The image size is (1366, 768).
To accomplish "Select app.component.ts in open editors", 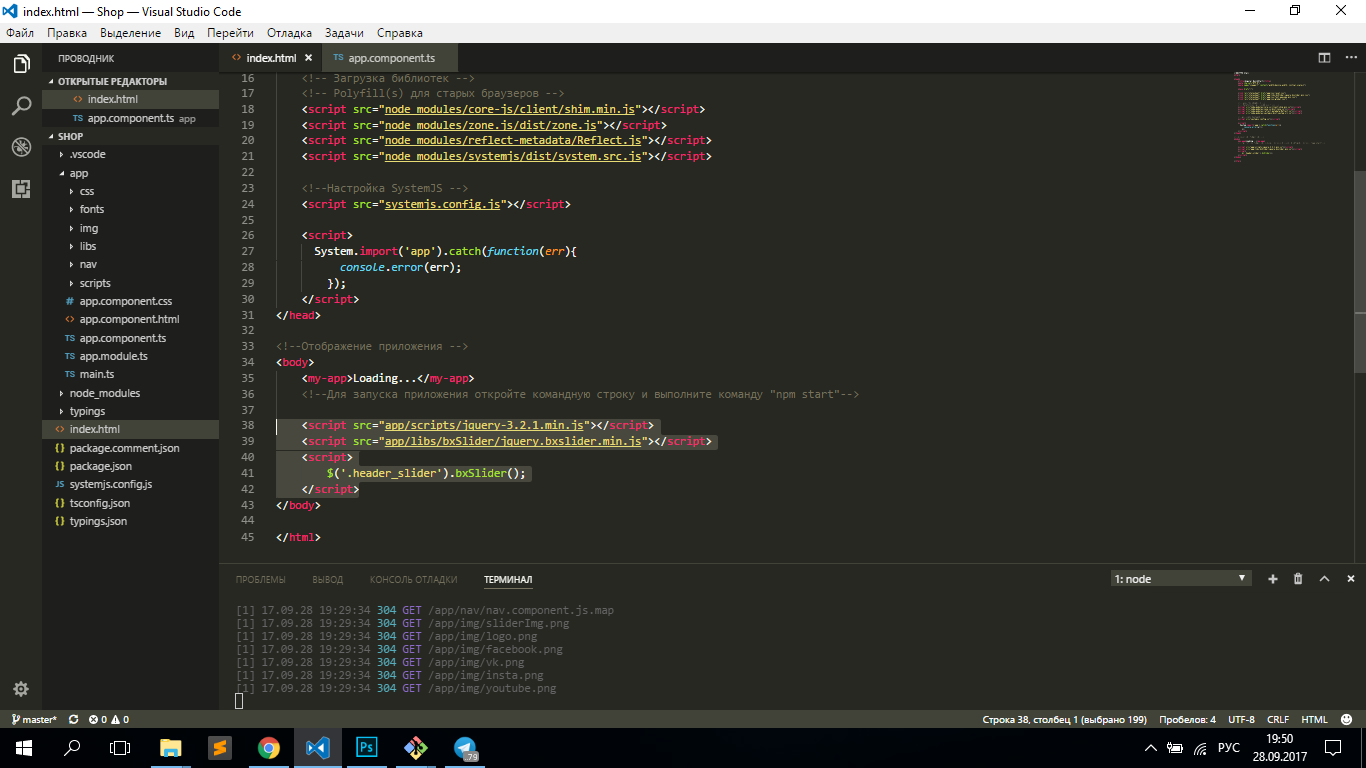I will (x=130, y=118).
